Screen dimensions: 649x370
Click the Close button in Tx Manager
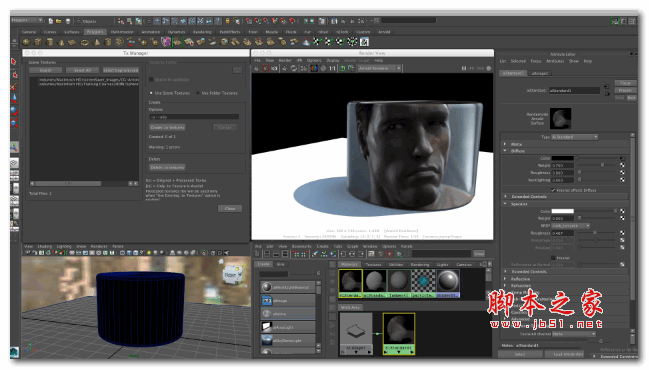[230, 209]
